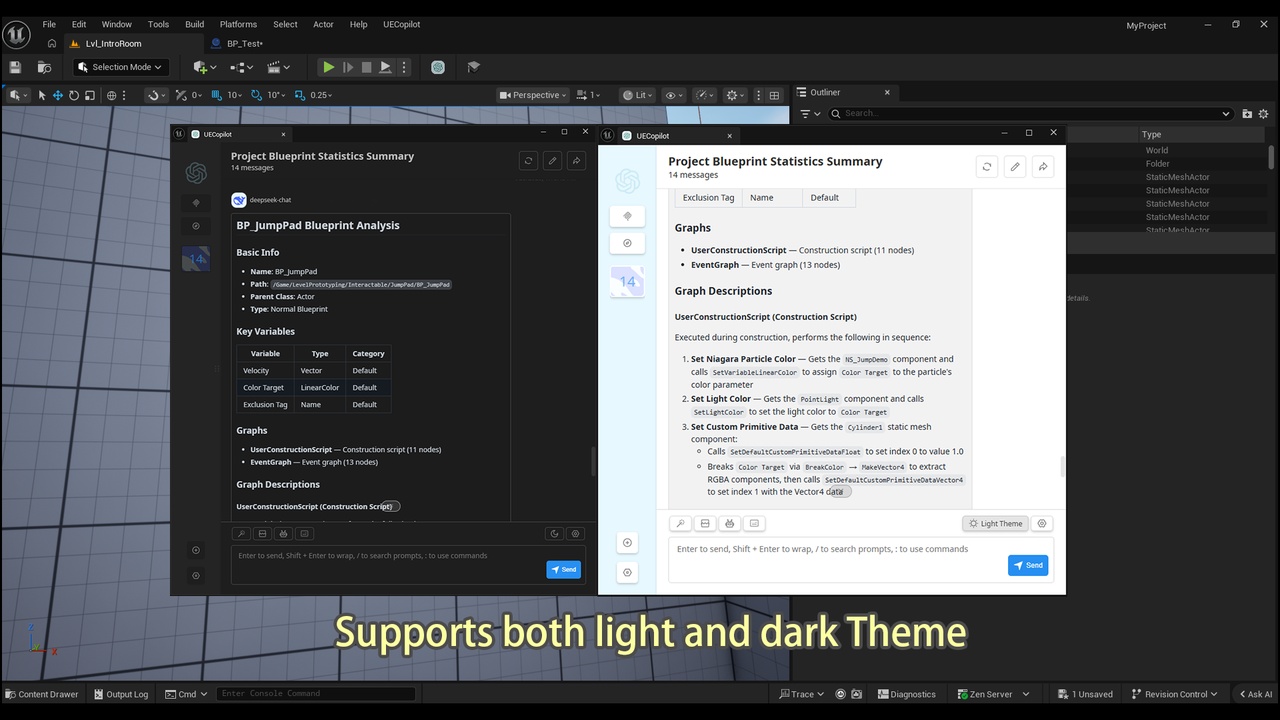Click the console command input field
The height and width of the screenshot is (720, 1280).
(316, 694)
